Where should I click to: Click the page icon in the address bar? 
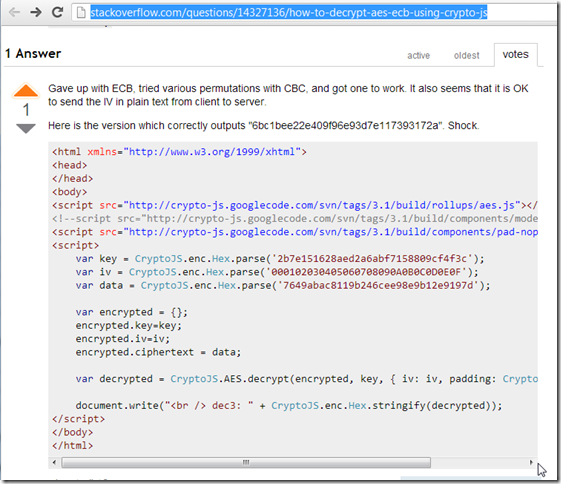[x=82, y=13]
